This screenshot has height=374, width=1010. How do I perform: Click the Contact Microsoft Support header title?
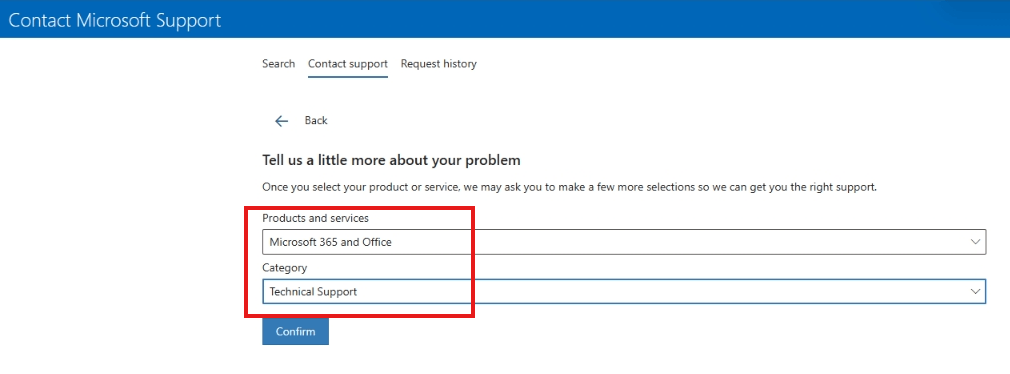click(115, 20)
